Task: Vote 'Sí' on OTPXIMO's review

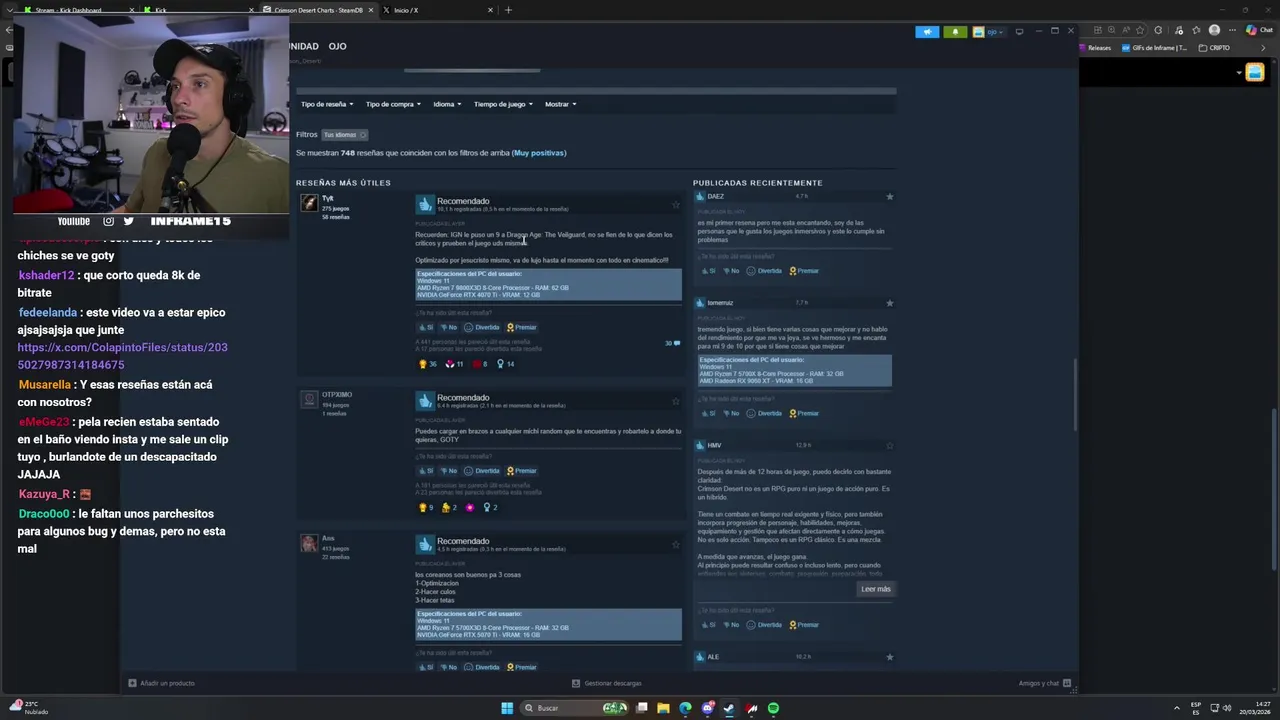Action: coord(426,470)
